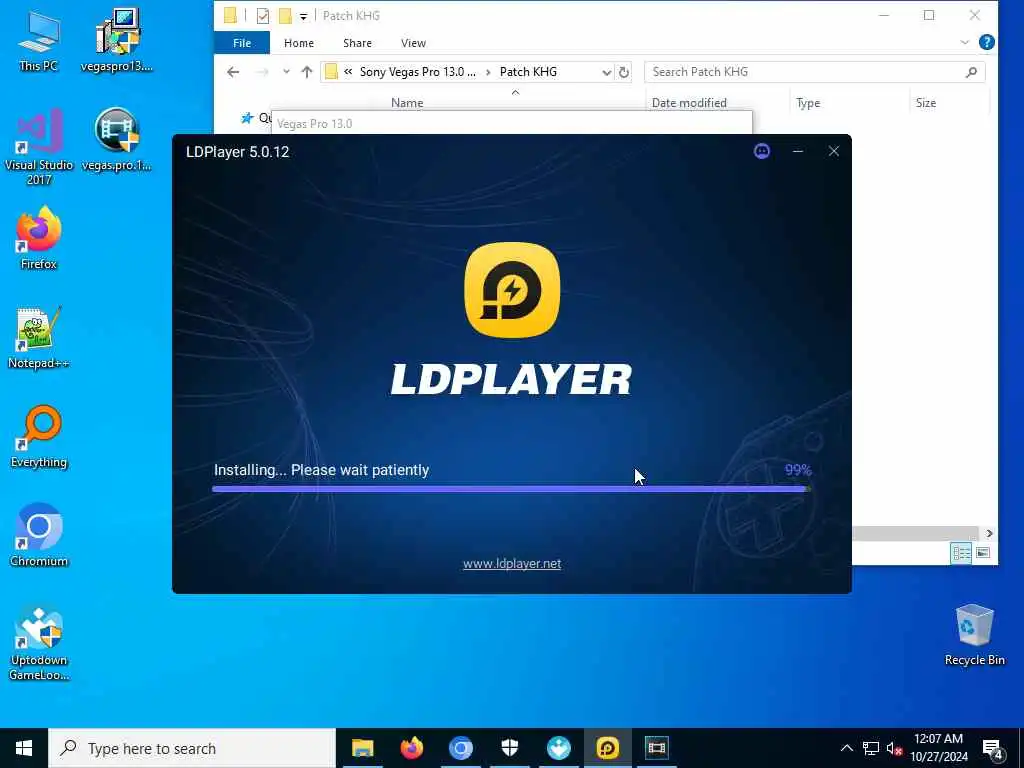This screenshot has width=1024, height=768.
Task: Expand the address bar history dropdown
Action: [606, 72]
